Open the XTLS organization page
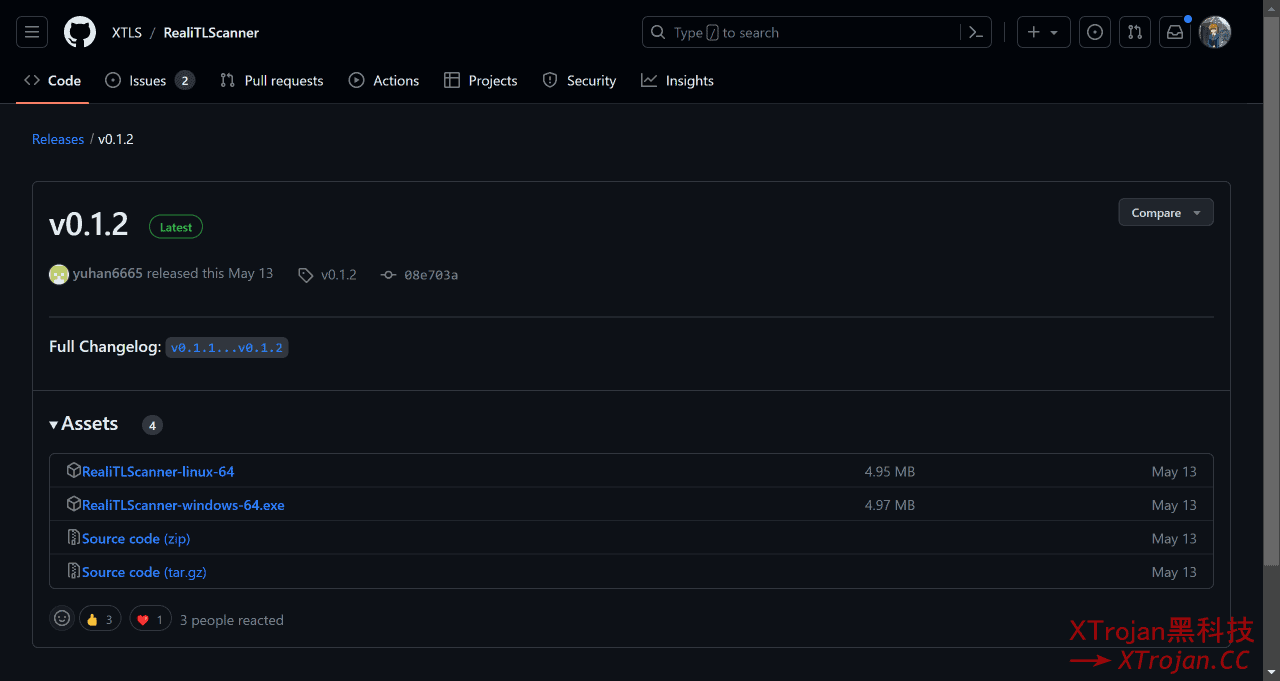This screenshot has width=1280, height=681. click(127, 32)
